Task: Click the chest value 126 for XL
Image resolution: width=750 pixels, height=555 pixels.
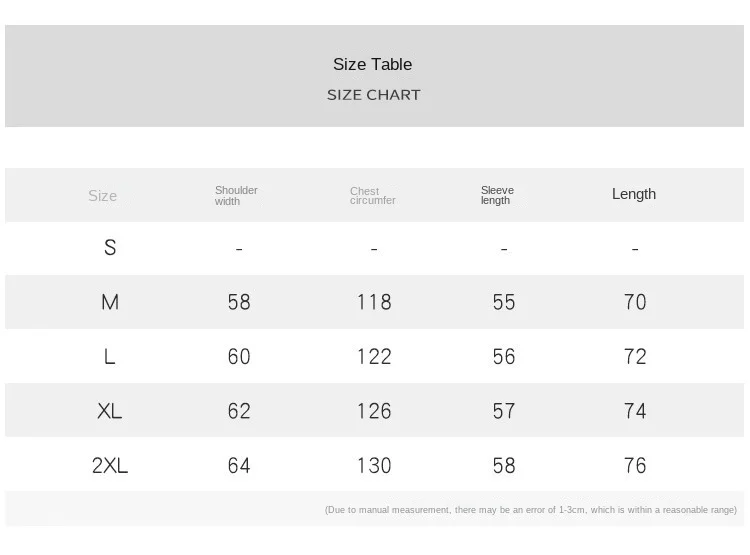Action: click(374, 411)
